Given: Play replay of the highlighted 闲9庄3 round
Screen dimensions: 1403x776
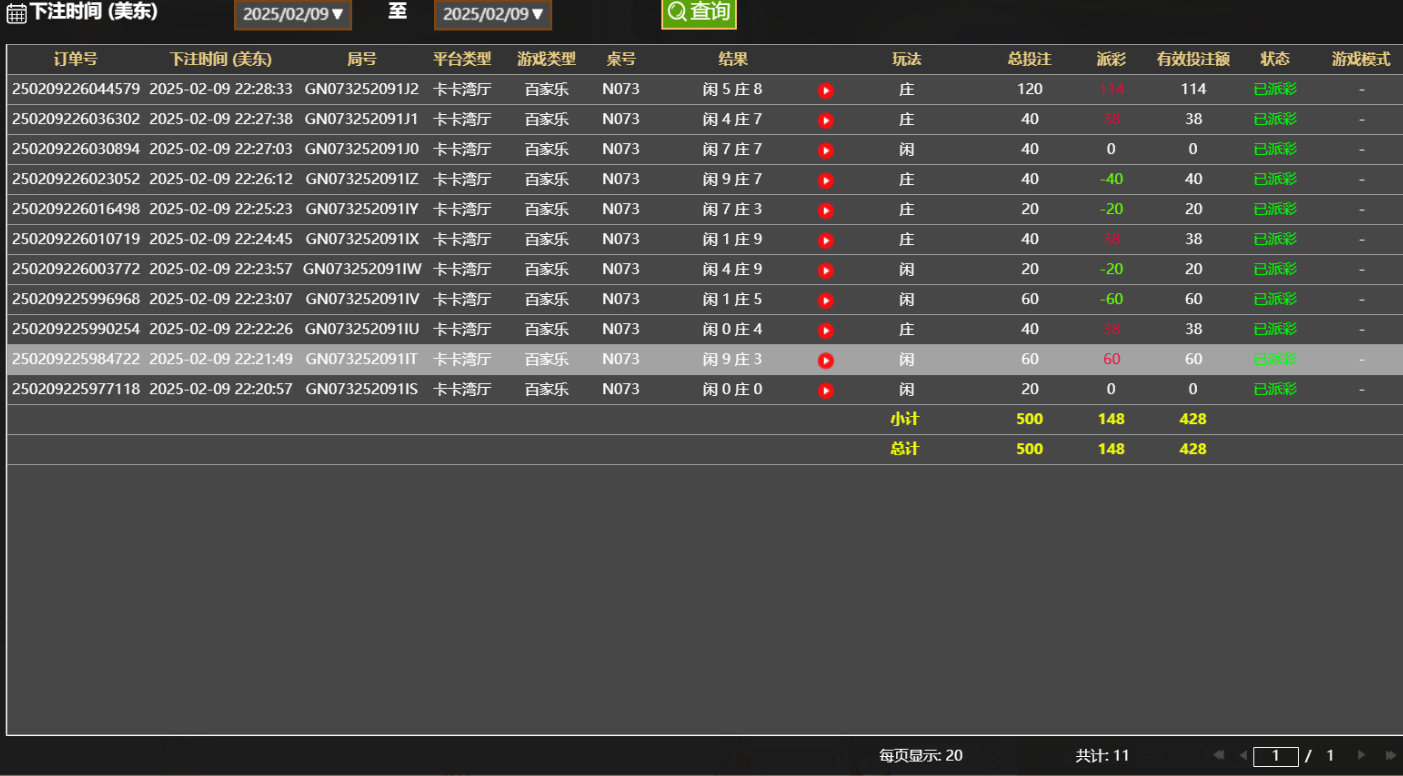Looking at the screenshot, I should click(x=825, y=359).
